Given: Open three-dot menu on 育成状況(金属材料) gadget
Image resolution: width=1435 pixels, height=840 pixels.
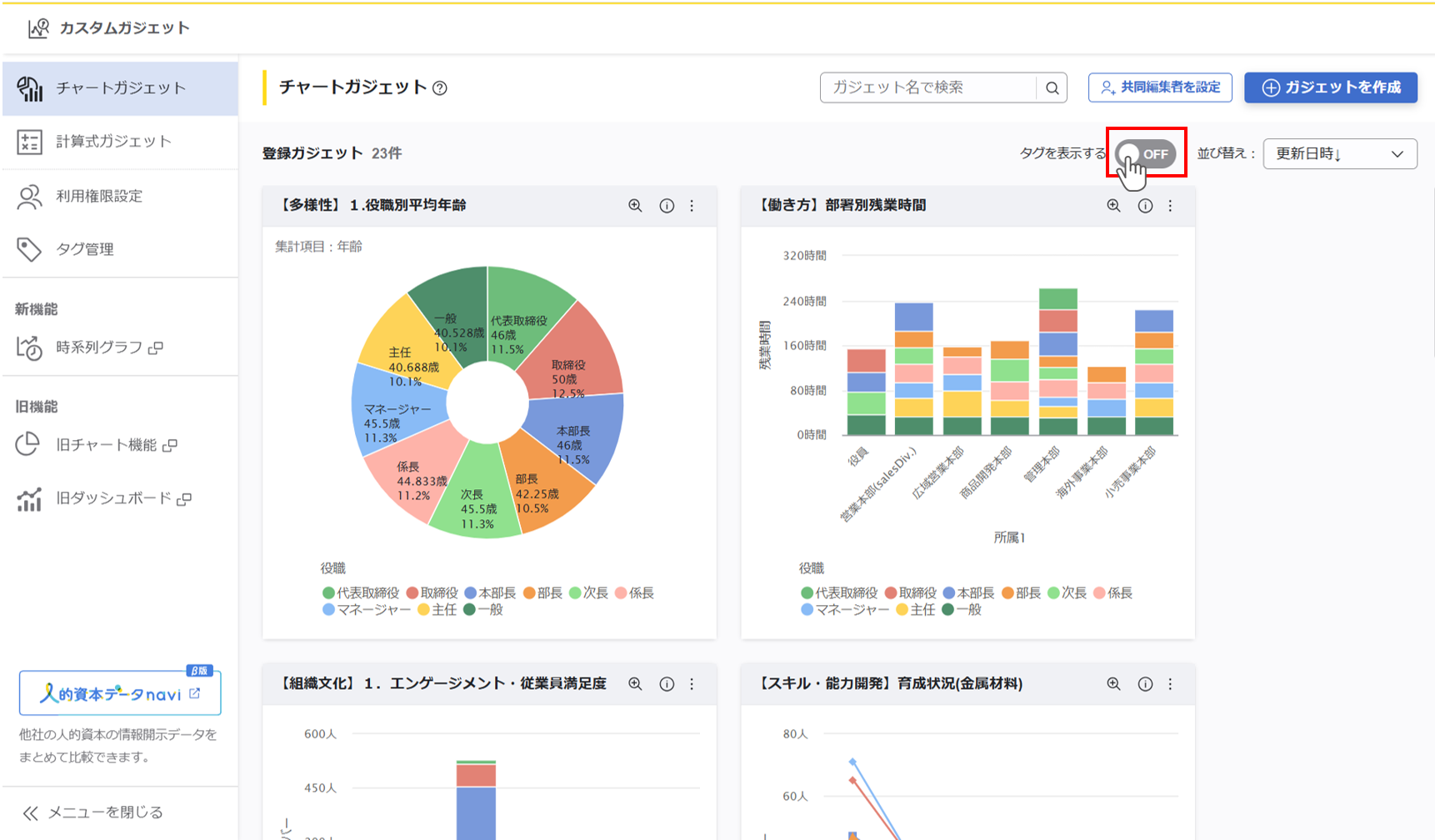Looking at the screenshot, I should click(x=1170, y=684).
